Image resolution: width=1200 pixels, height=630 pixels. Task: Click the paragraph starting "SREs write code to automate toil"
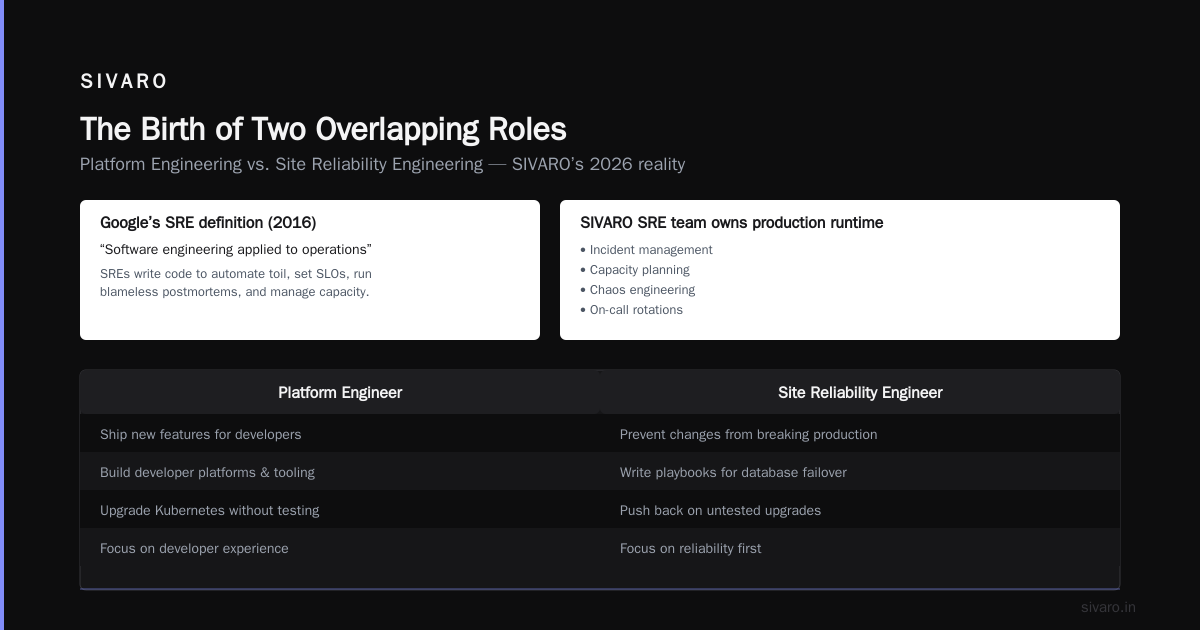(236, 283)
